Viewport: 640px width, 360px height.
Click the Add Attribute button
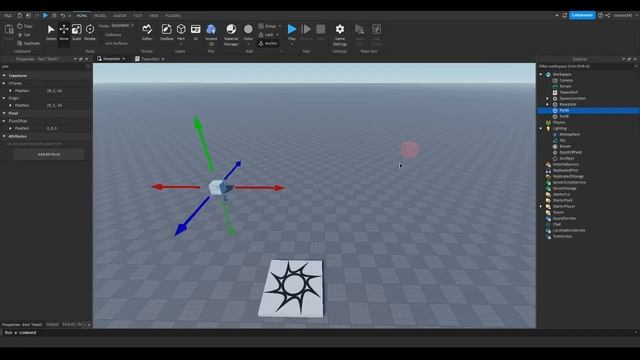[x=49, y=154]
